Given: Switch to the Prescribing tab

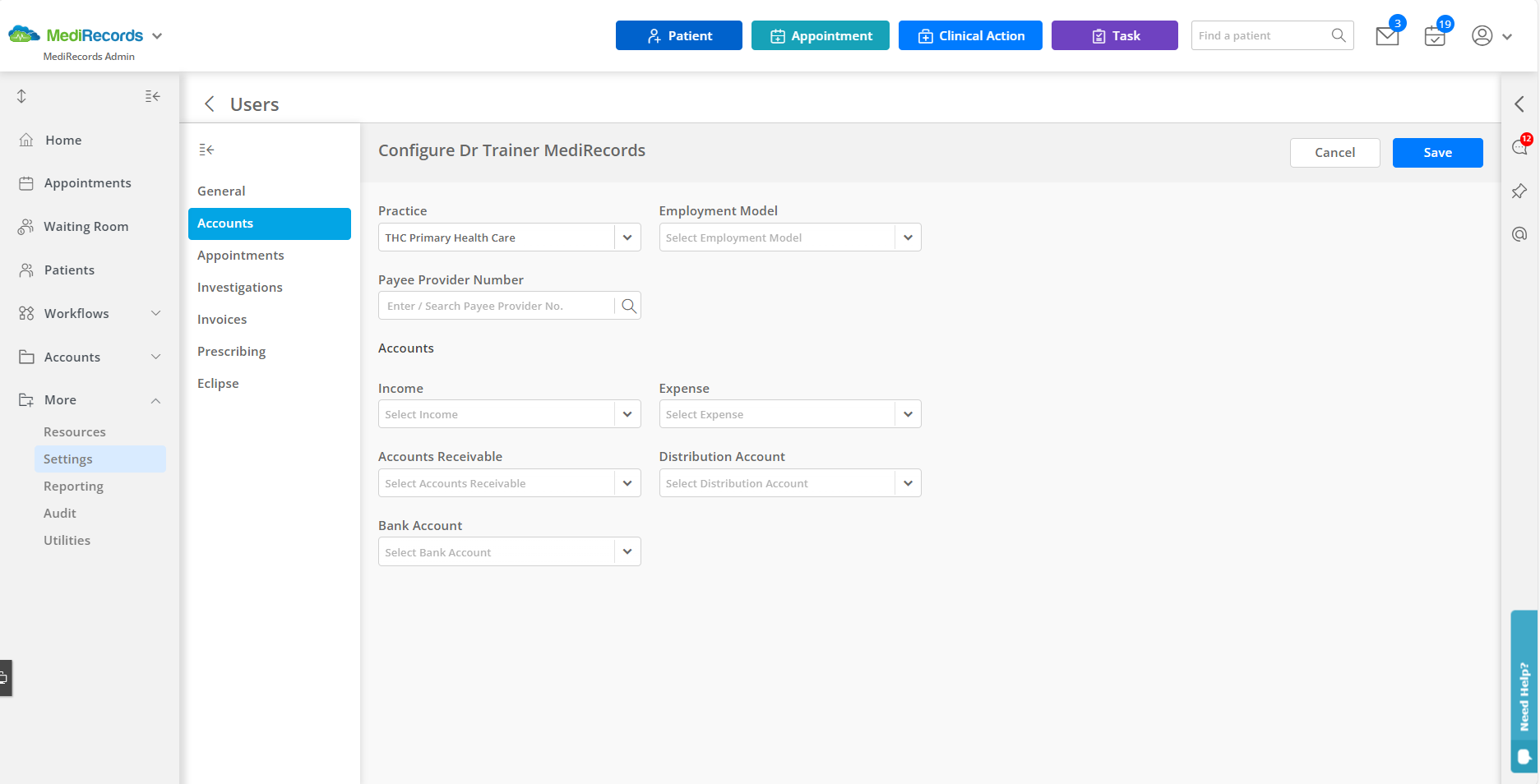Looking at the screenshot, I should coord(231,351).
